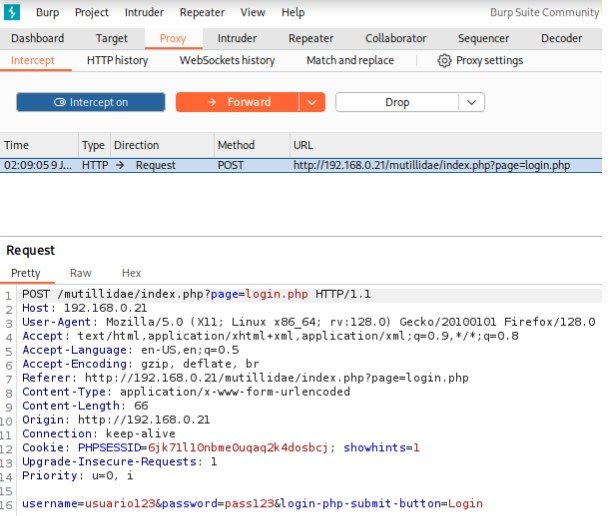Switch to the Dashboard tab

point(37,39)
